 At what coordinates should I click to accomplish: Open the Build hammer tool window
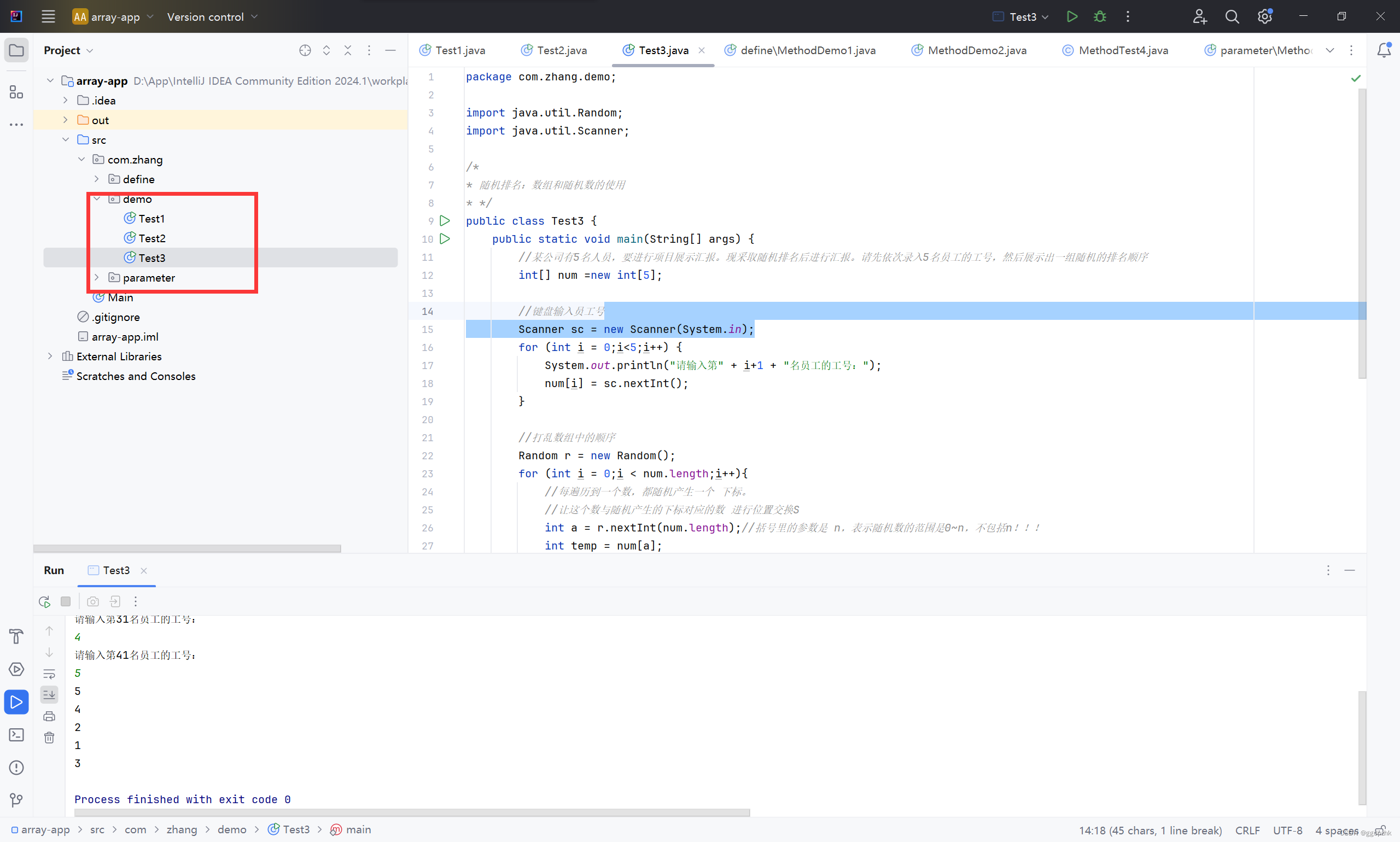click(x=16, y=636)
